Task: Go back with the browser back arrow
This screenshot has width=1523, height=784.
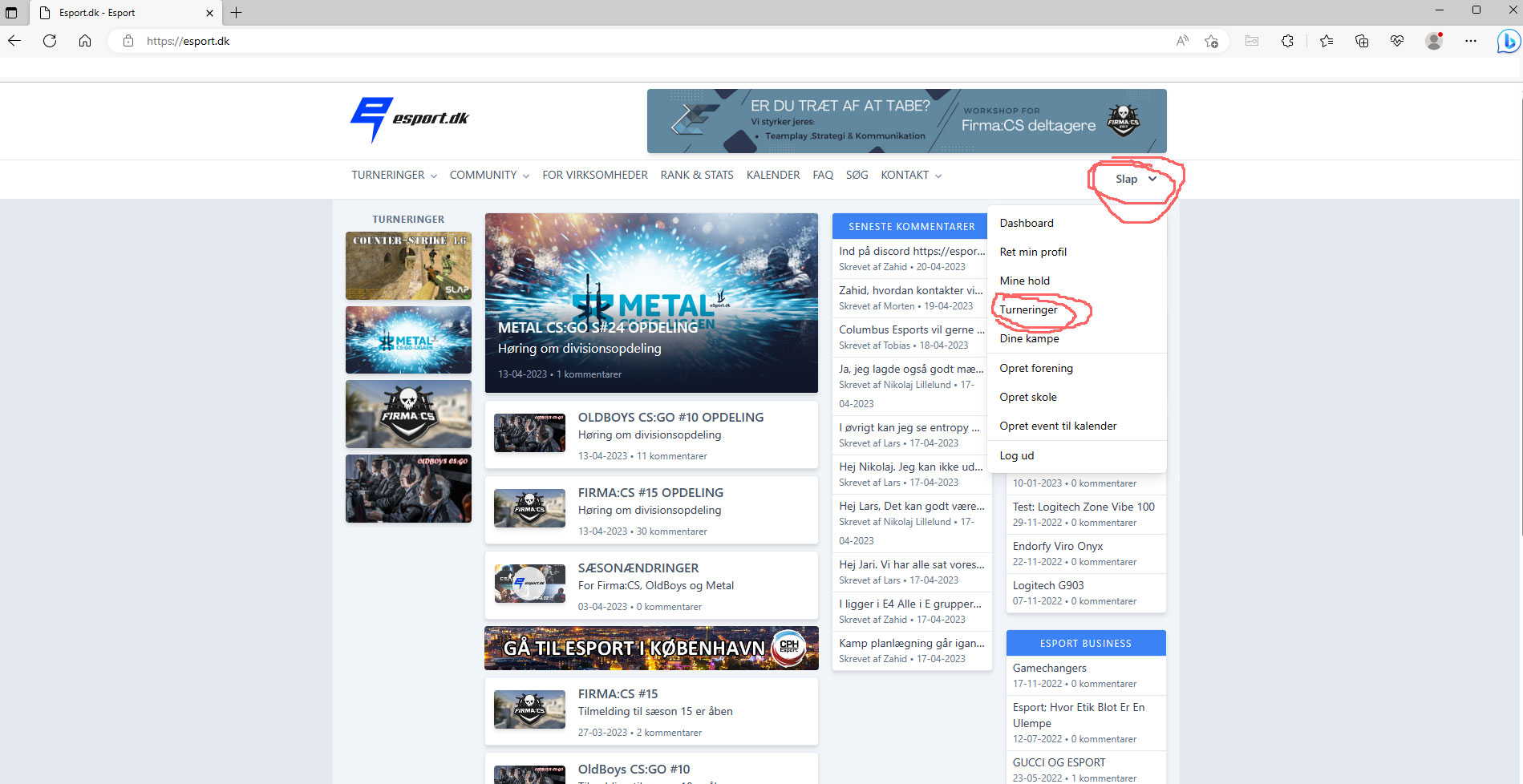Action: [14, 41]
